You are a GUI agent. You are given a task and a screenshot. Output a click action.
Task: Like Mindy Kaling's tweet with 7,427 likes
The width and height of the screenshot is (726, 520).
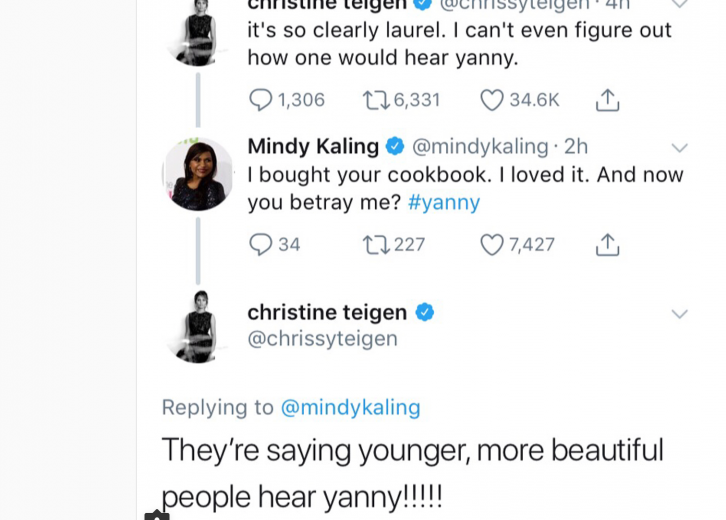click(492, 244)
